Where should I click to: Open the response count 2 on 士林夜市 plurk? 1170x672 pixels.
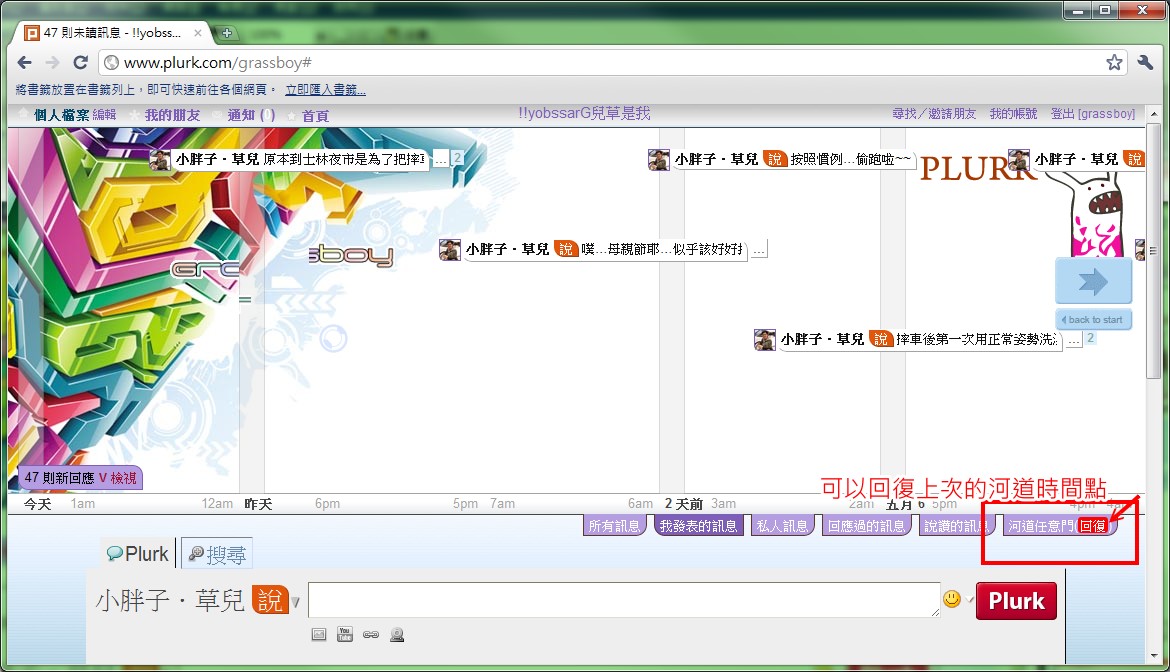[457, 158]
